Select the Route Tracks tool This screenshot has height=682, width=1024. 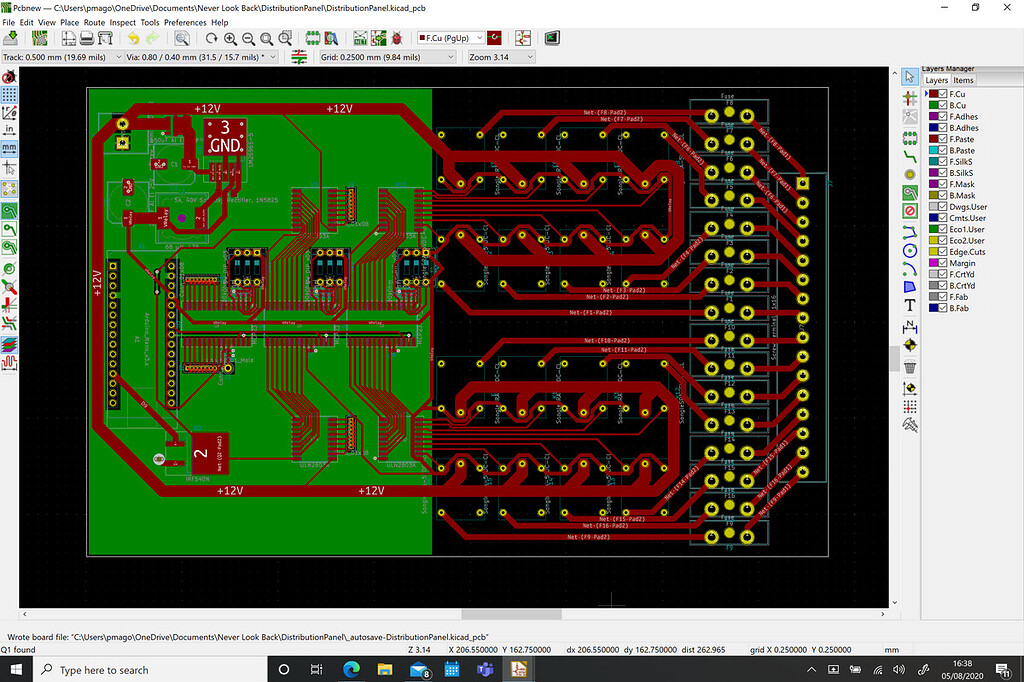[x=910, y=155]
